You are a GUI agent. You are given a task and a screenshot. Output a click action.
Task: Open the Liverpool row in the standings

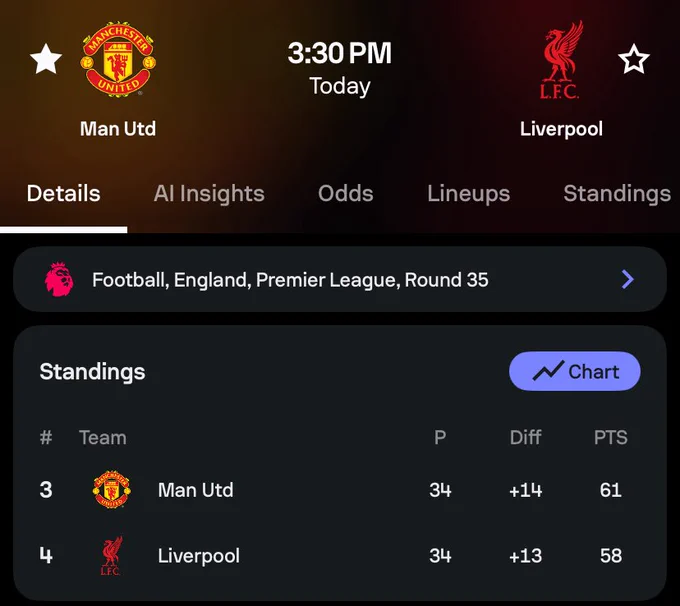[x=340, y=556]
